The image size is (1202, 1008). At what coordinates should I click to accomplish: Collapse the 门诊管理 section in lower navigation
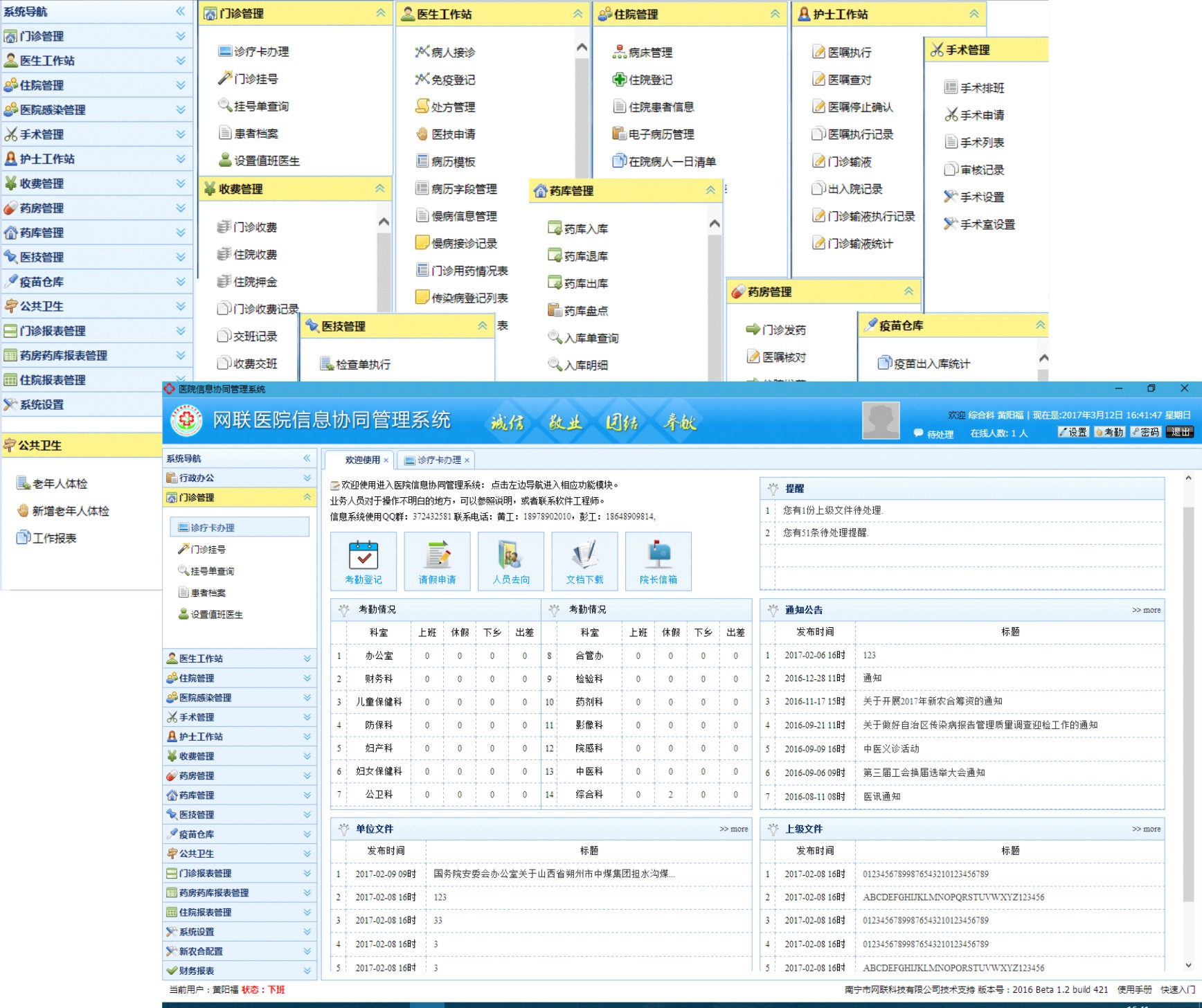(307, 497)
